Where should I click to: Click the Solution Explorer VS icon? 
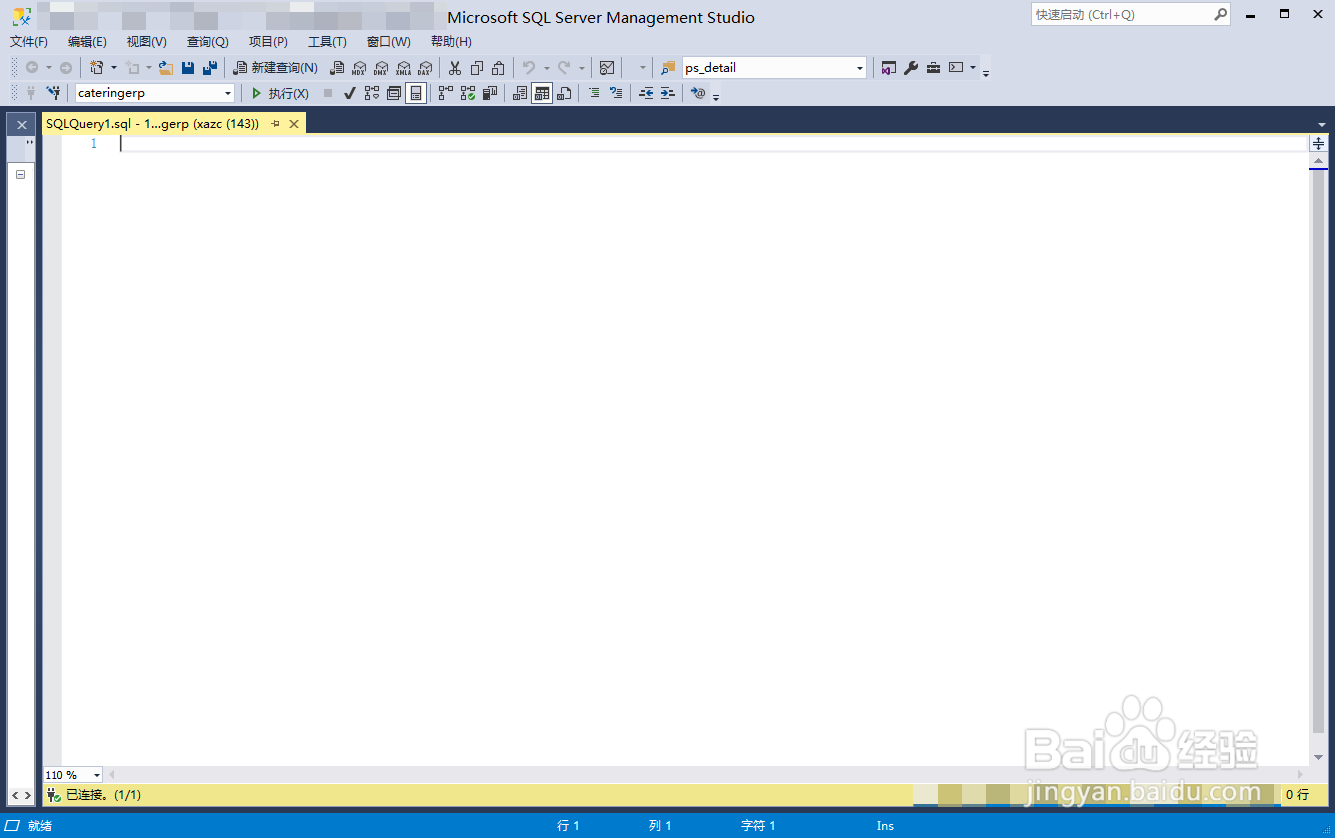[x=888, y=68]
